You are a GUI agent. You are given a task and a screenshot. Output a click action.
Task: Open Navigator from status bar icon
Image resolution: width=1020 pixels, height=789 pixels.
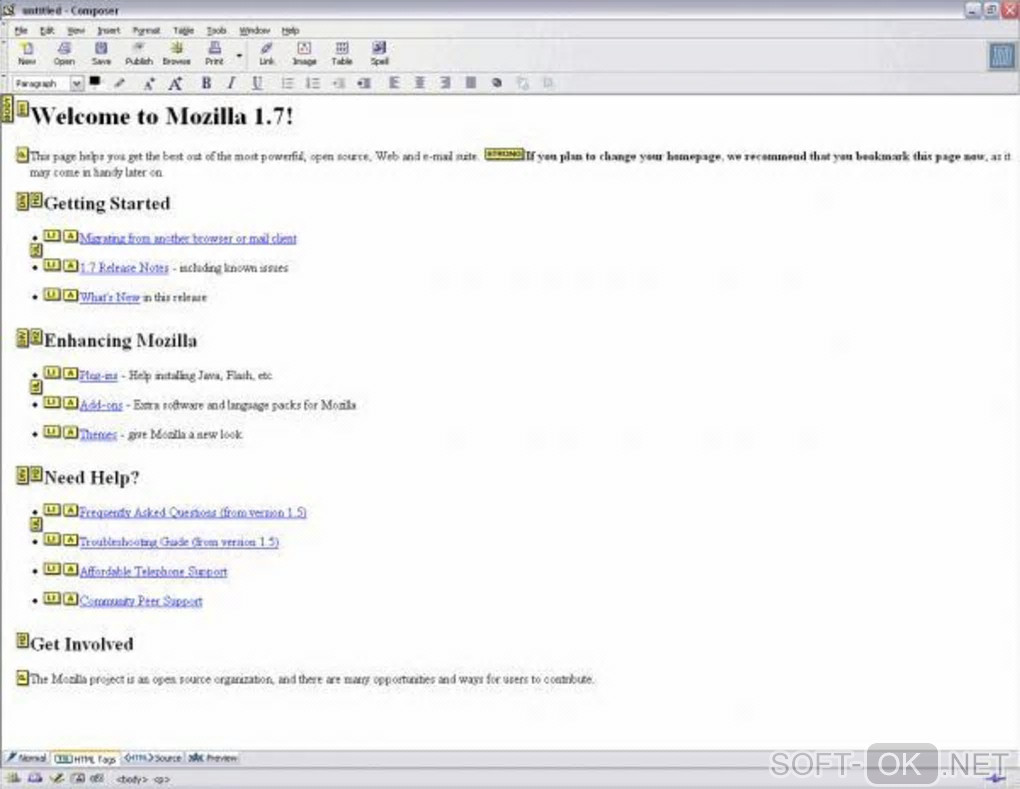[x=13, y=779]
